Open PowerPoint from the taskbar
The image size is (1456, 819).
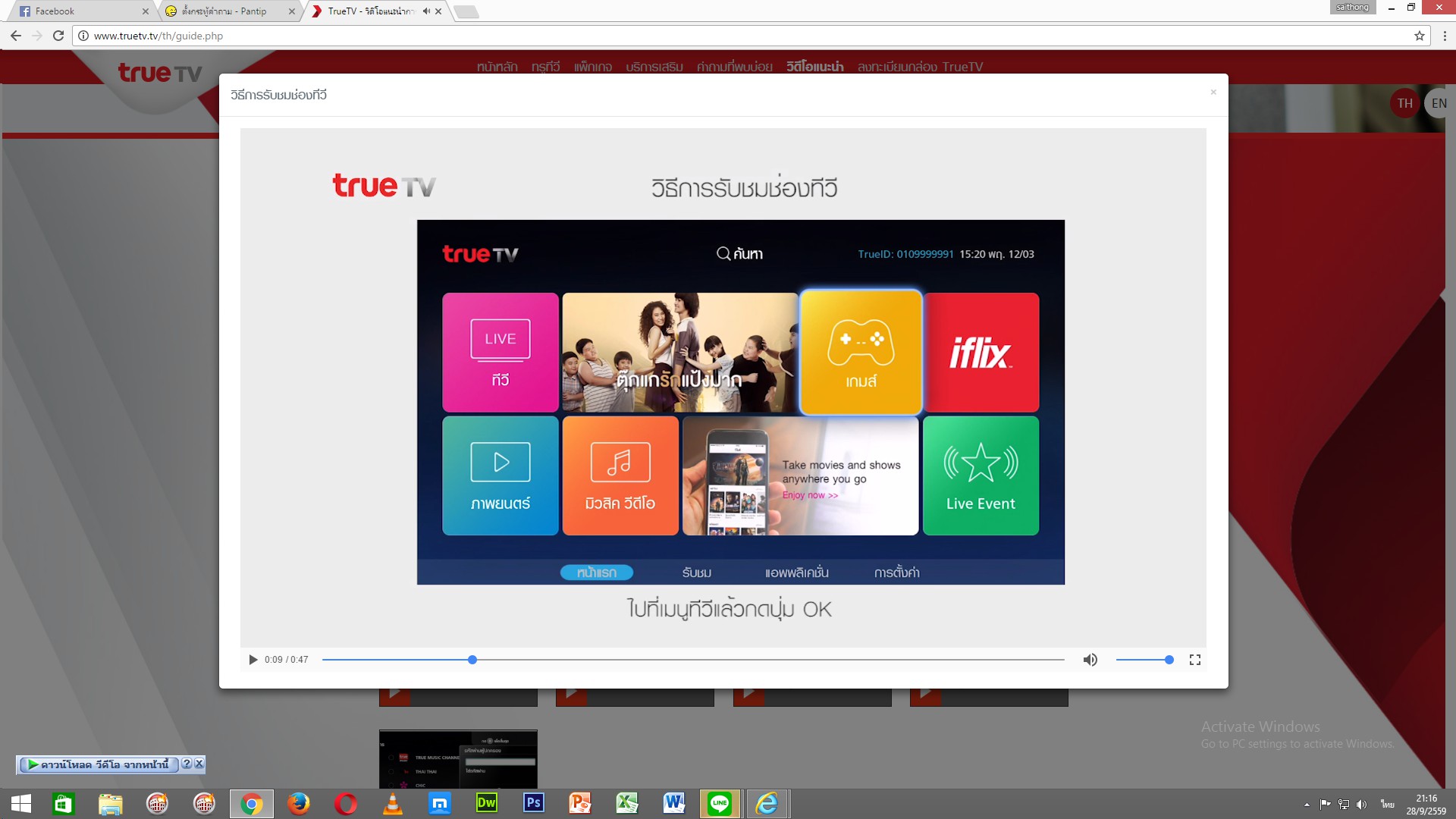click(x=580, y=804)
